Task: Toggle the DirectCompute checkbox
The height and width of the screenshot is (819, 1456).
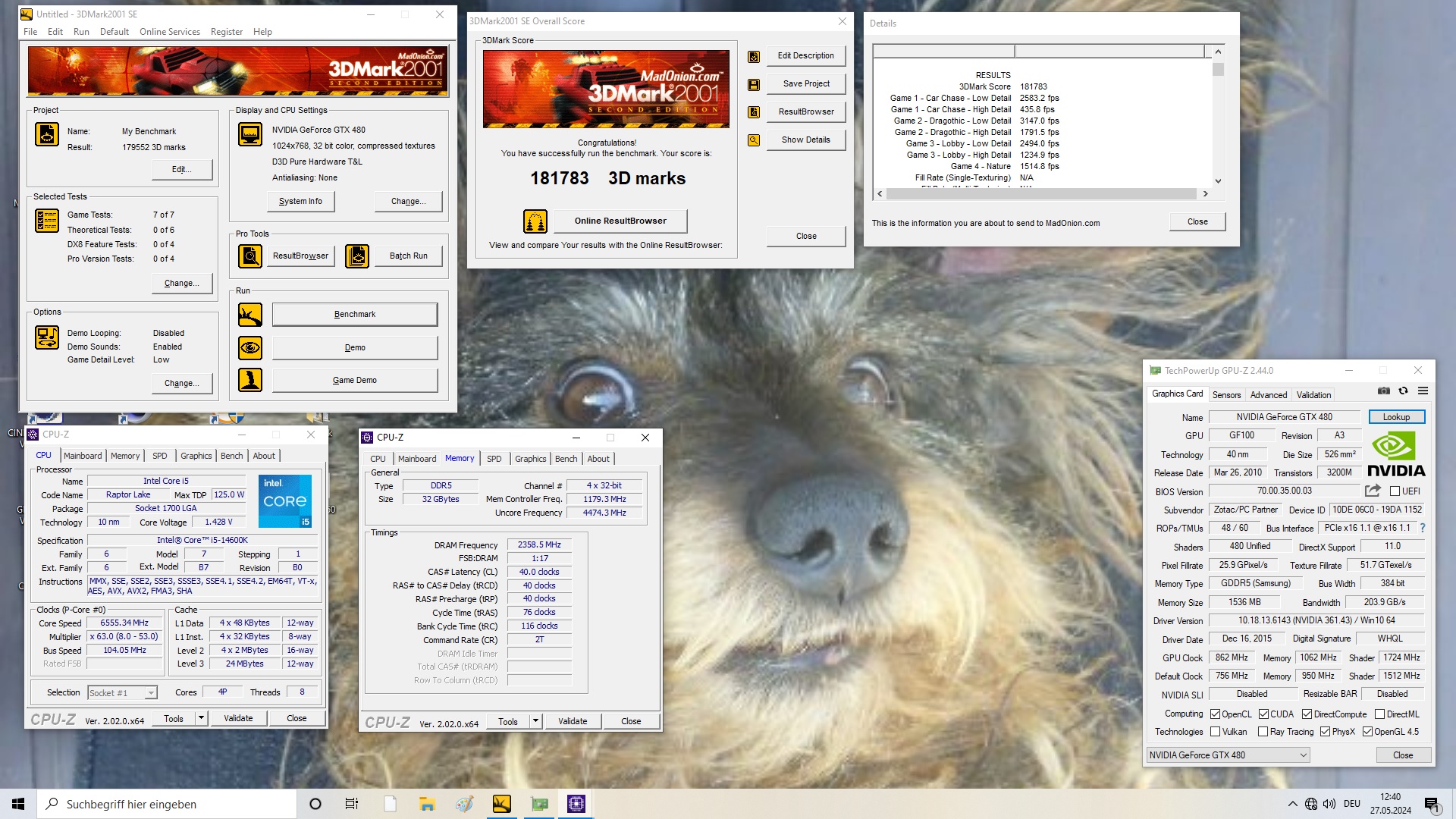Action: click(1307, 714)
